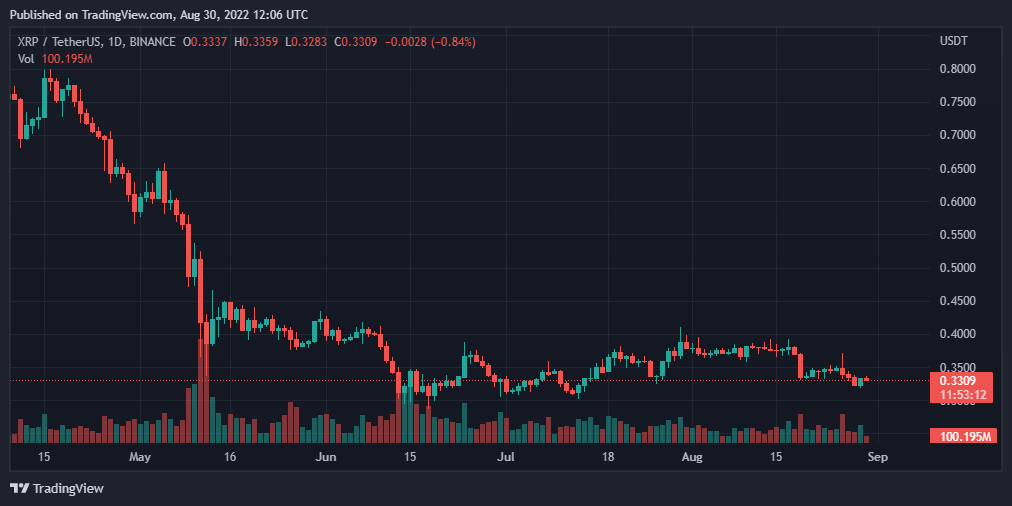Click the May label on time axis
The image size is (1012, 506).
point(140,457)
